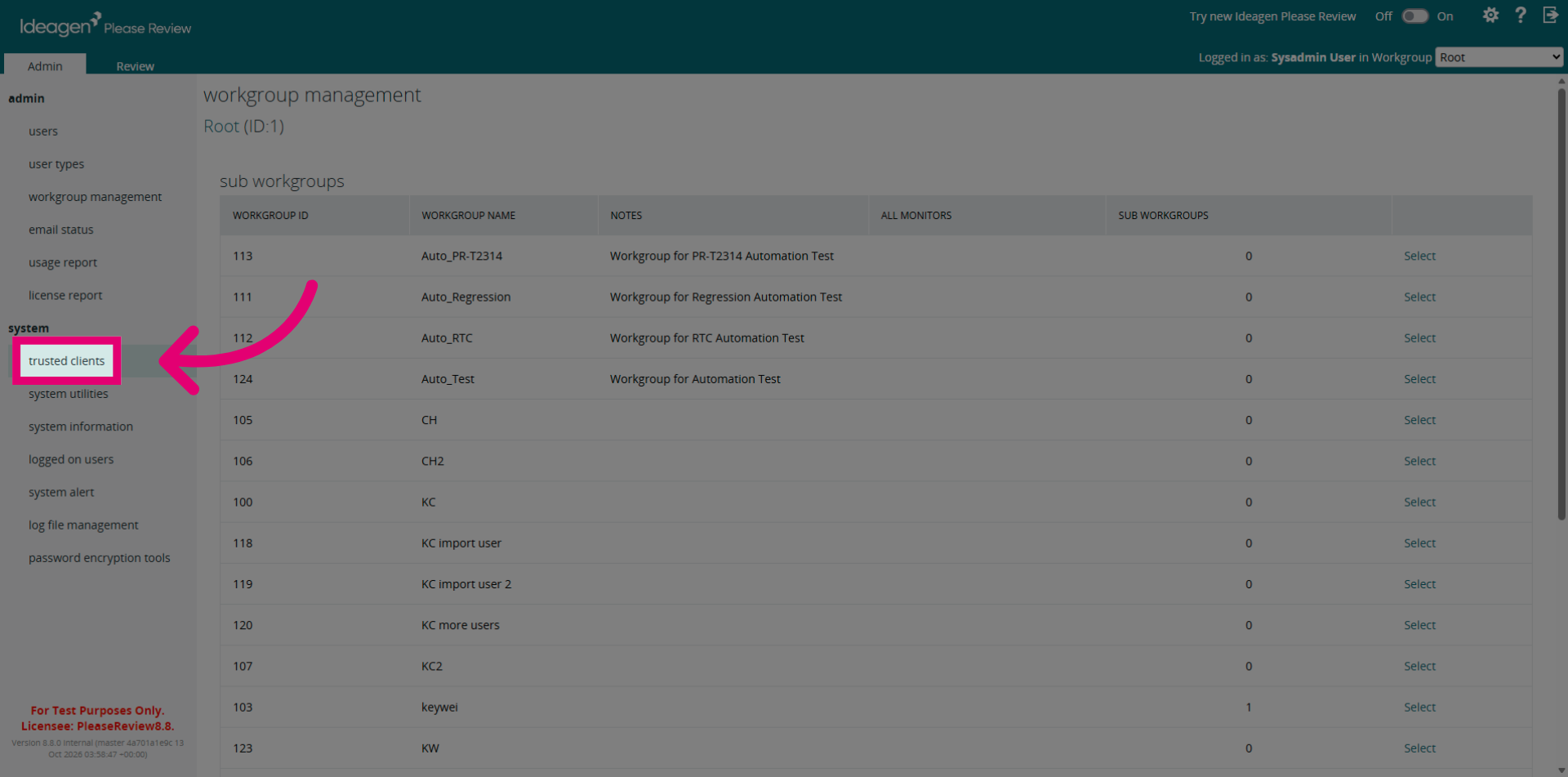Select the KW workgroup
Screen dimensions: 1568x777
pos(1419,748)
